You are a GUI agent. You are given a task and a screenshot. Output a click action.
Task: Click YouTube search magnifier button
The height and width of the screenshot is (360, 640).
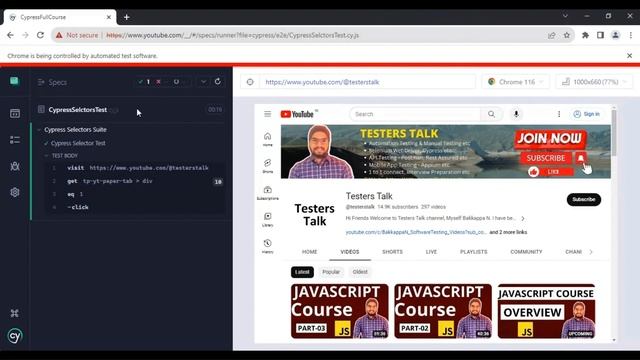tap(491, 114)
